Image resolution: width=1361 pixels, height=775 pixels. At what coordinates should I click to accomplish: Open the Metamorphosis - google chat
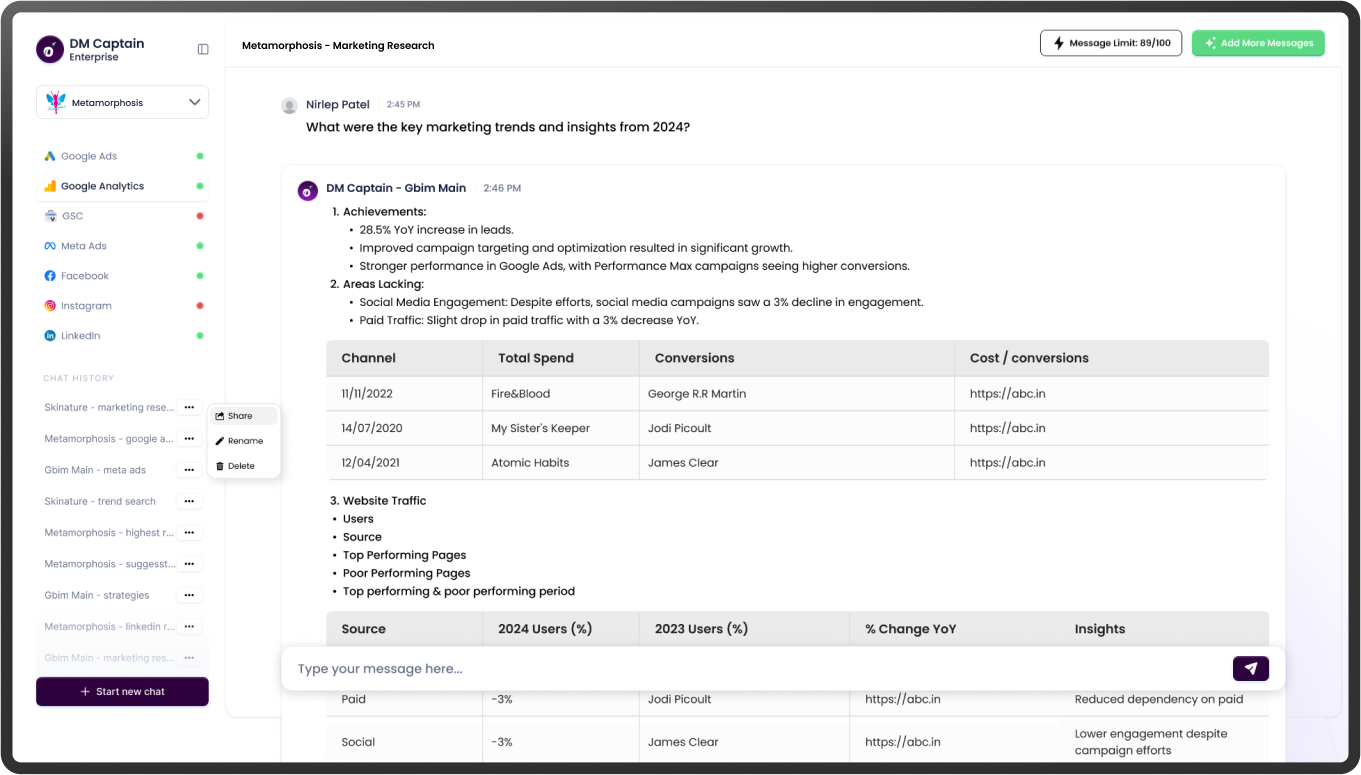click(x=109, y=438)
